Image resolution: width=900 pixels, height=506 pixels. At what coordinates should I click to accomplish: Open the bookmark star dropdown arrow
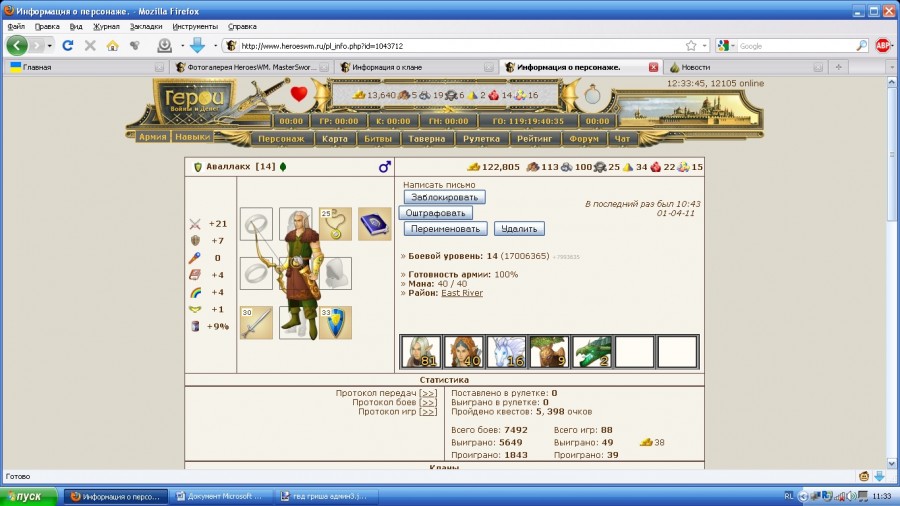coord(705,46)
